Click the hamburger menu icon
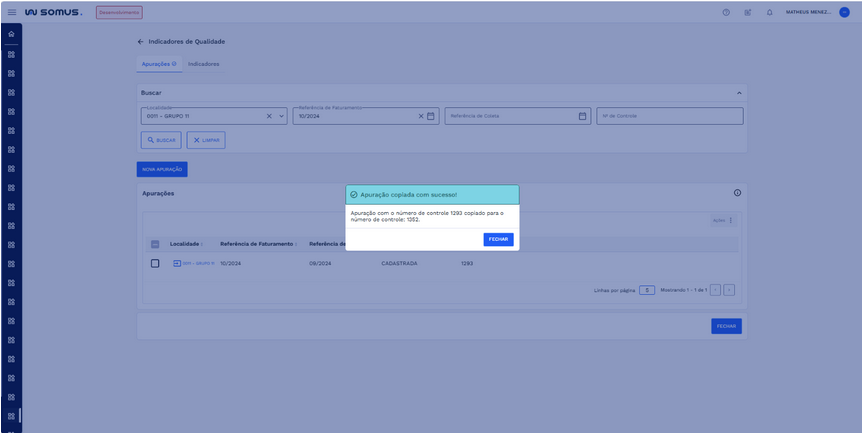Viewport: 862px width, 433px height. point(12,12)
